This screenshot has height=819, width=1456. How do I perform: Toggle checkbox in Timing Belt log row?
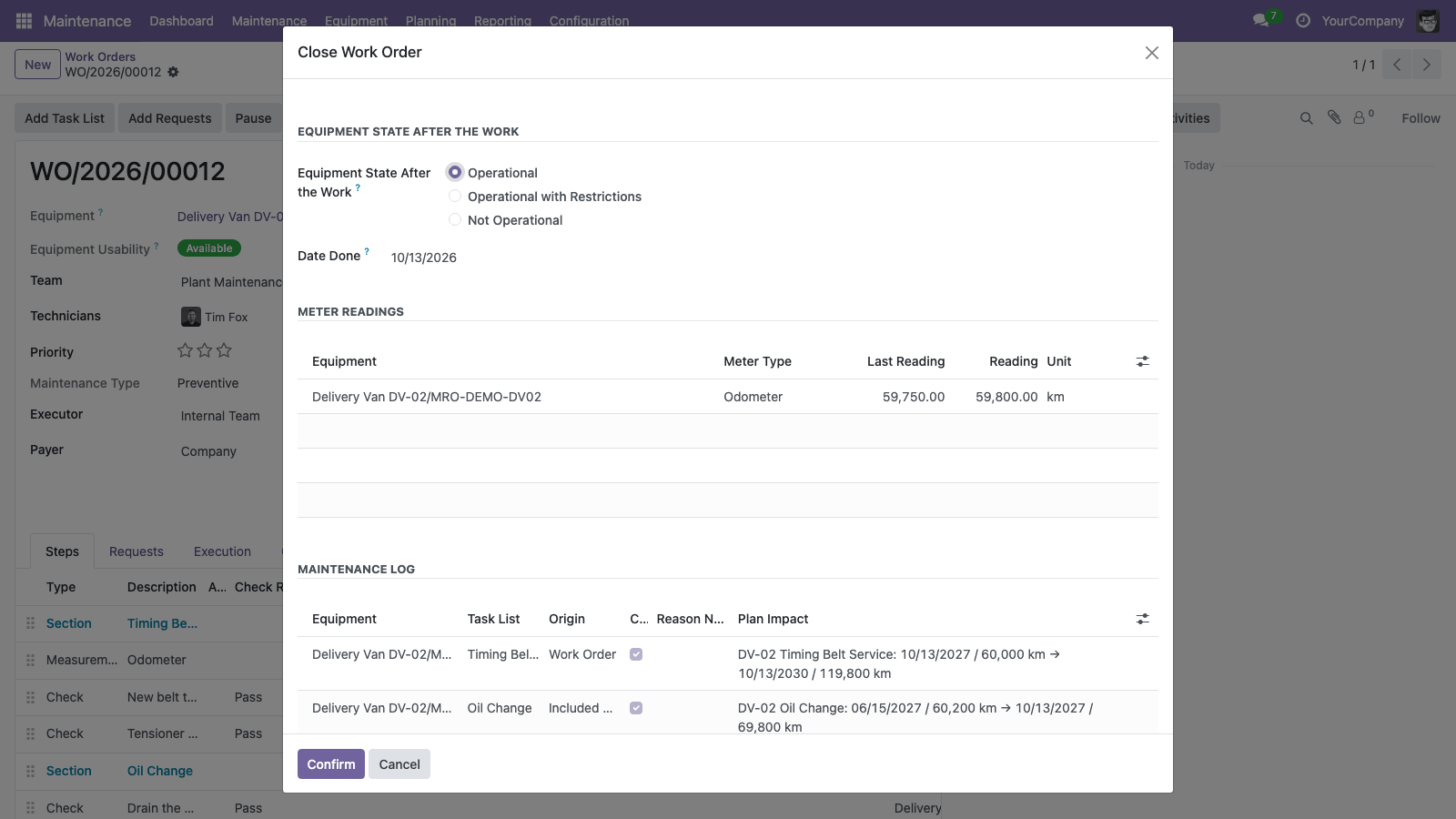636,654
